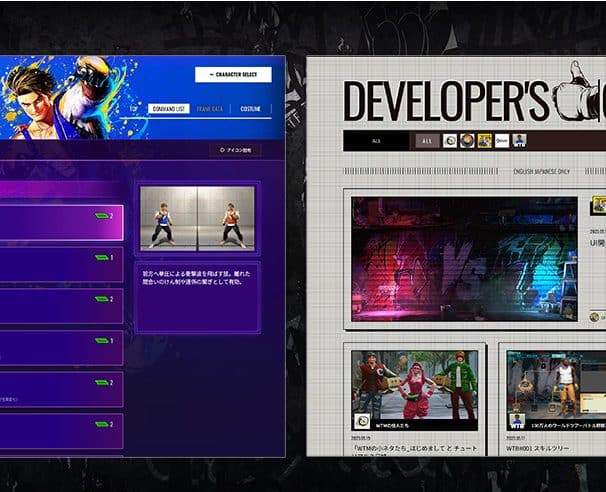Filter by the white circular logo author icon
This screenshot has width=606, height=492.
tap(450, 141)
